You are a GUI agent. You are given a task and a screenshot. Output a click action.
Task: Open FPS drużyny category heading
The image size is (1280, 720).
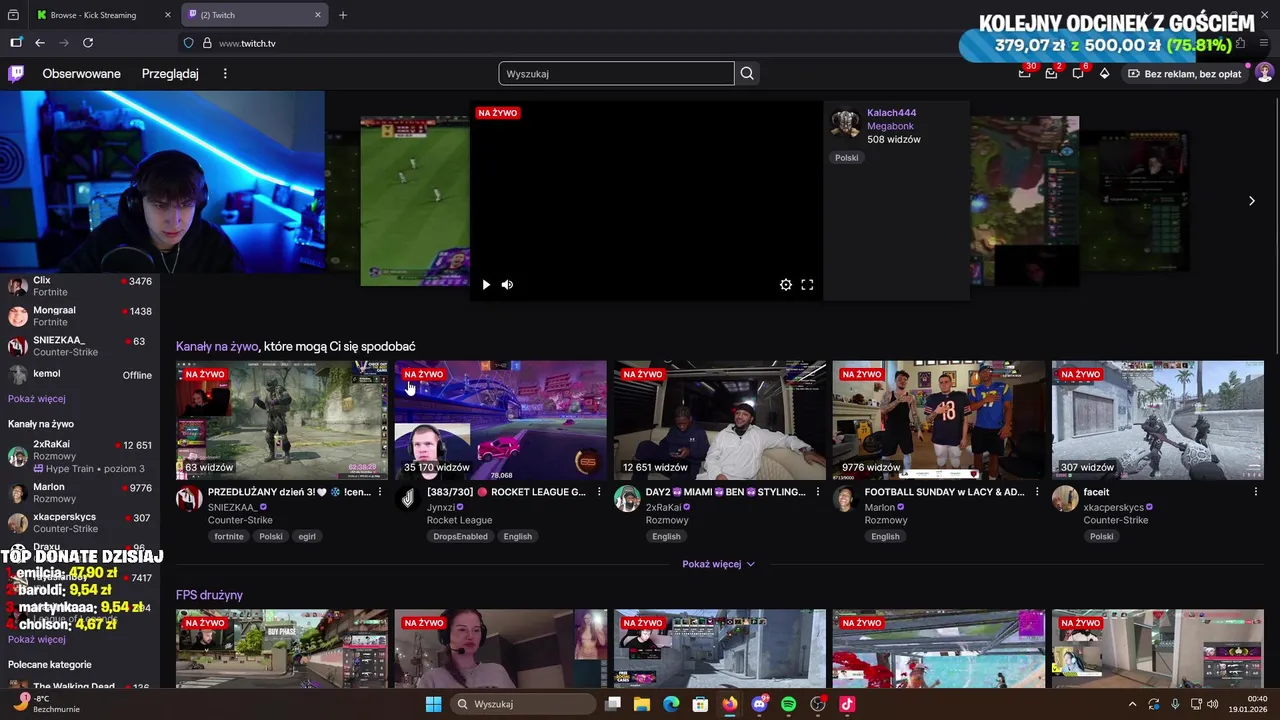click(x=209, y=595)
